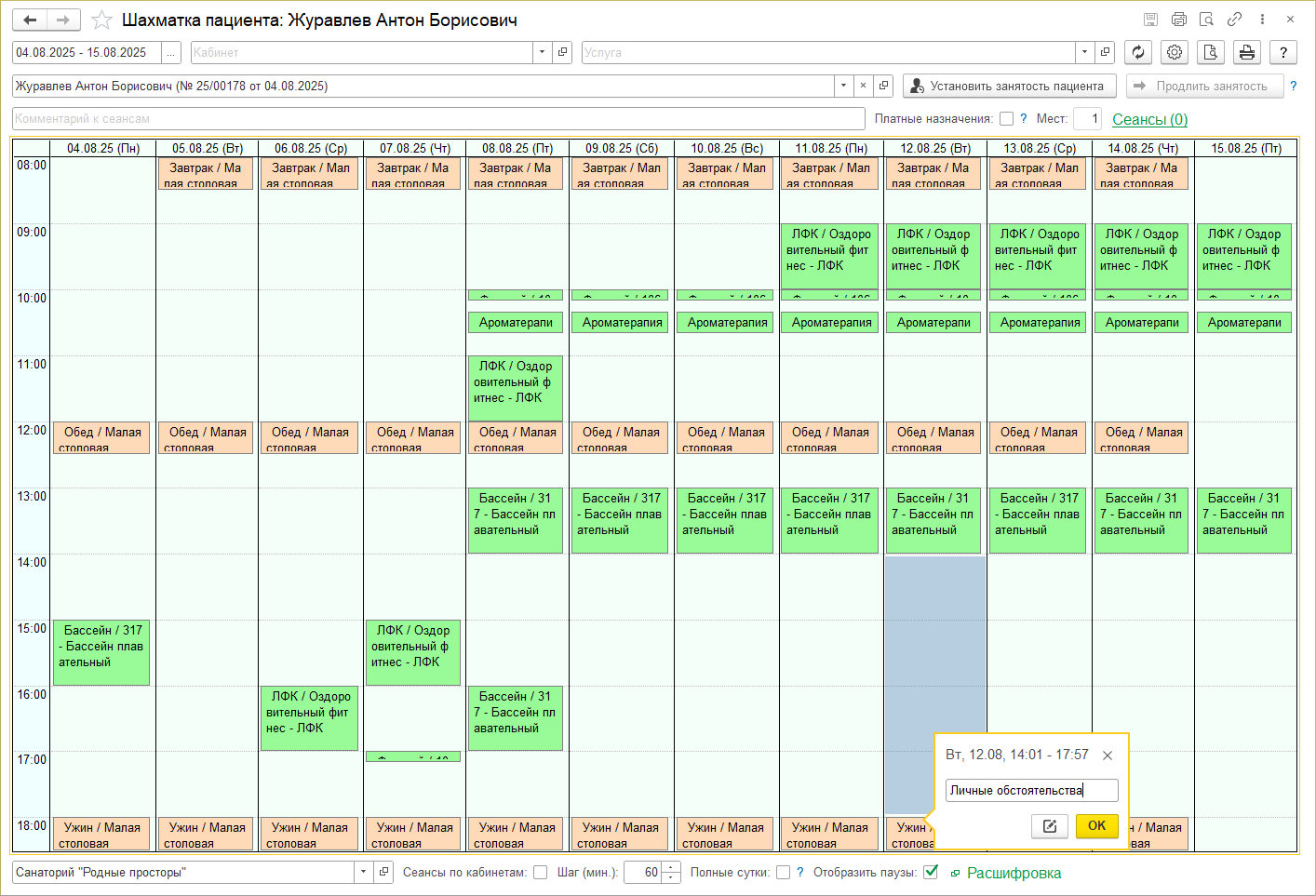Click the Мест number field
The height and width of the screenshot is (896, 1316).
click(x=1087, y=119)
